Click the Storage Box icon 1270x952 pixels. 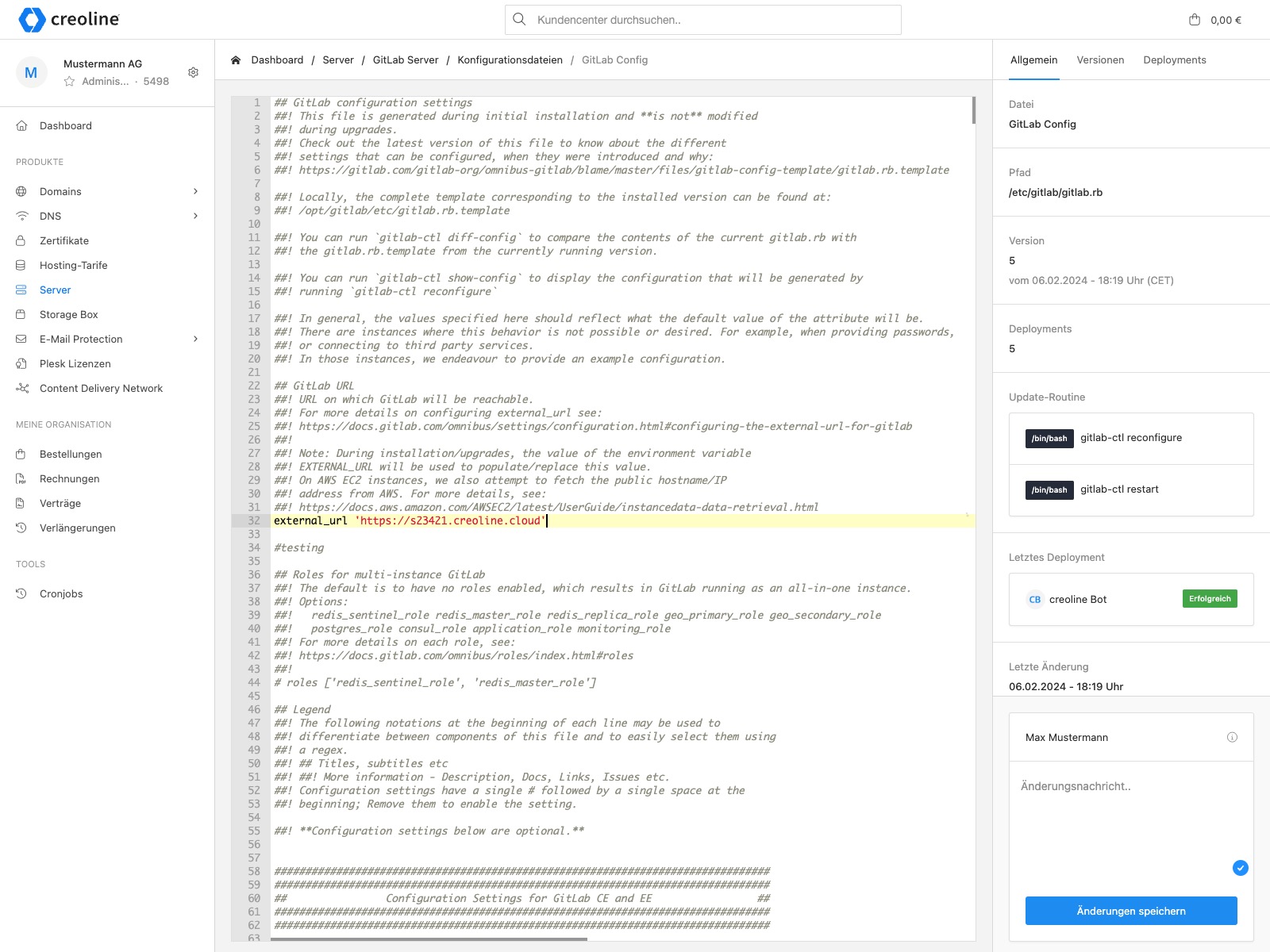[x=21, y=314]
